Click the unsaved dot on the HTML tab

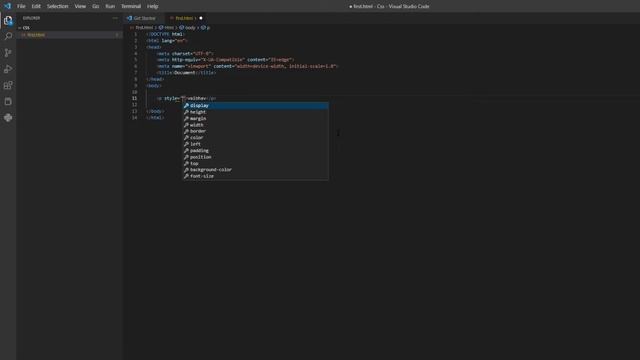(x=201, y=18)
